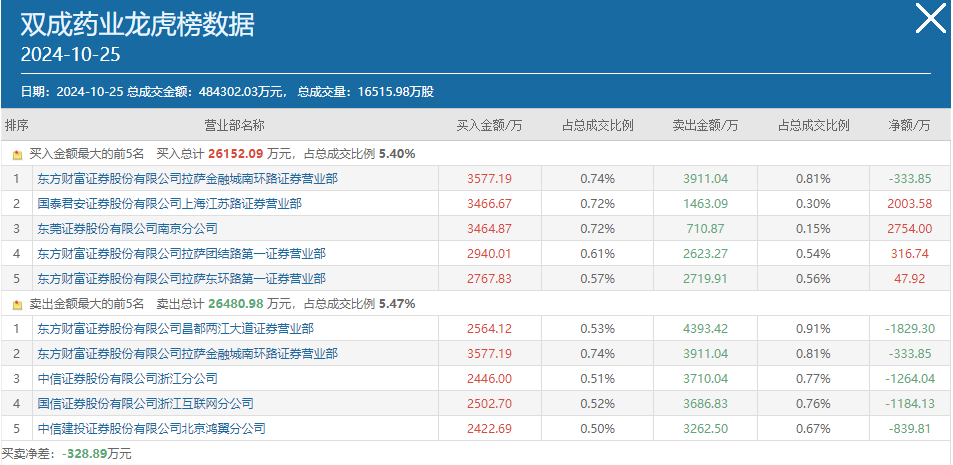Click net amount -1829.30
Viewport: 953px width, 465px height.
[x=909, y=328]
